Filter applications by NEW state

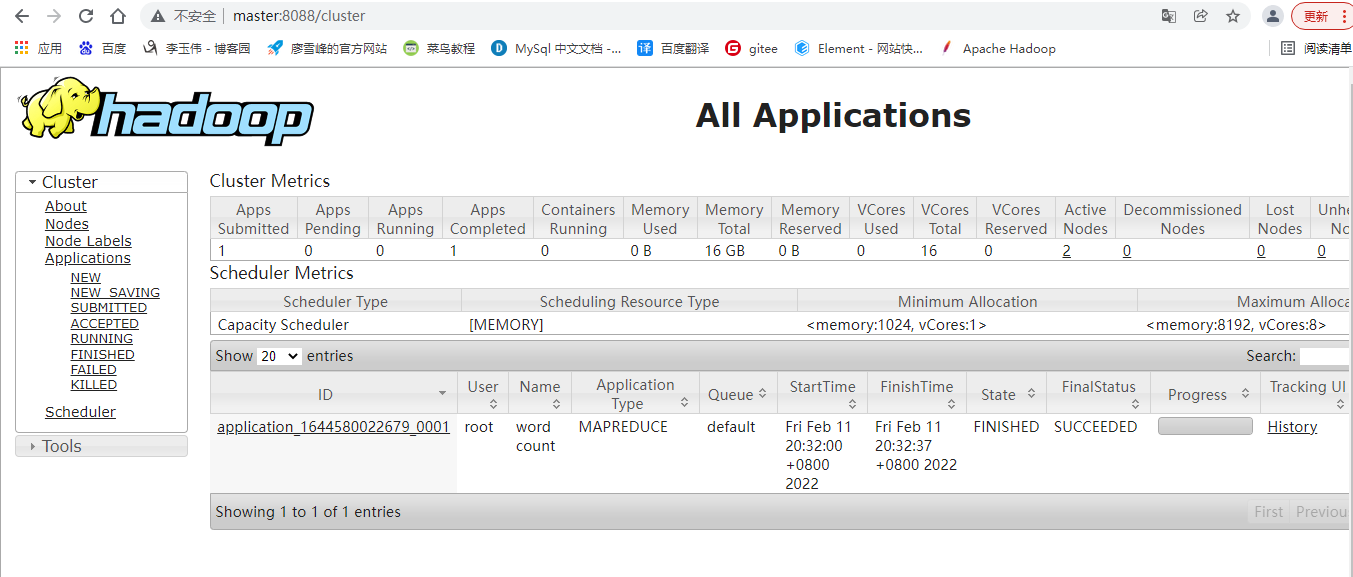coord(86,278)
